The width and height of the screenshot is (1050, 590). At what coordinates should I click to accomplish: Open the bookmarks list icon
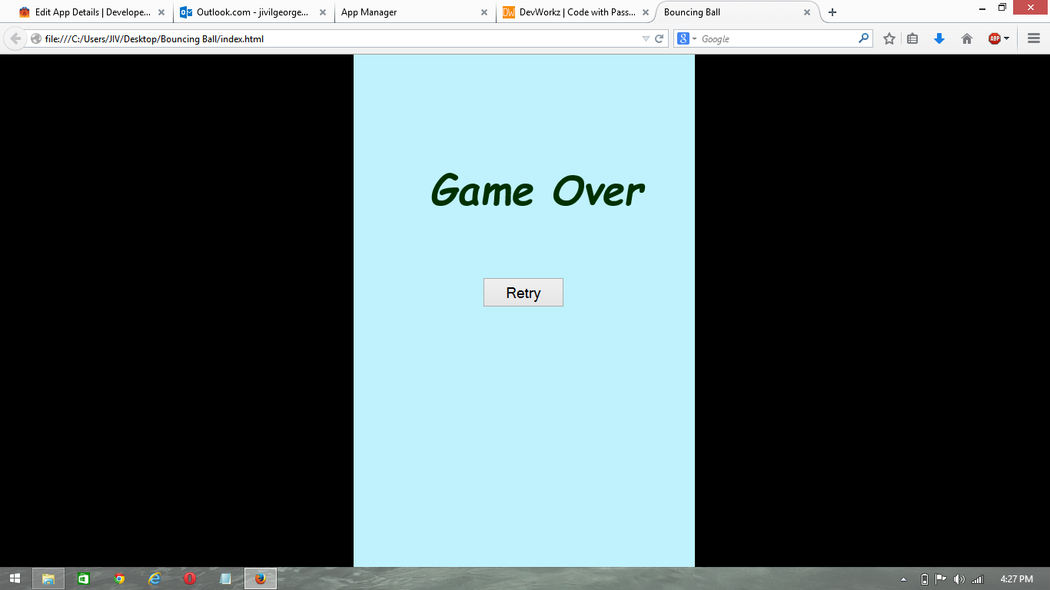coord(912,39)
